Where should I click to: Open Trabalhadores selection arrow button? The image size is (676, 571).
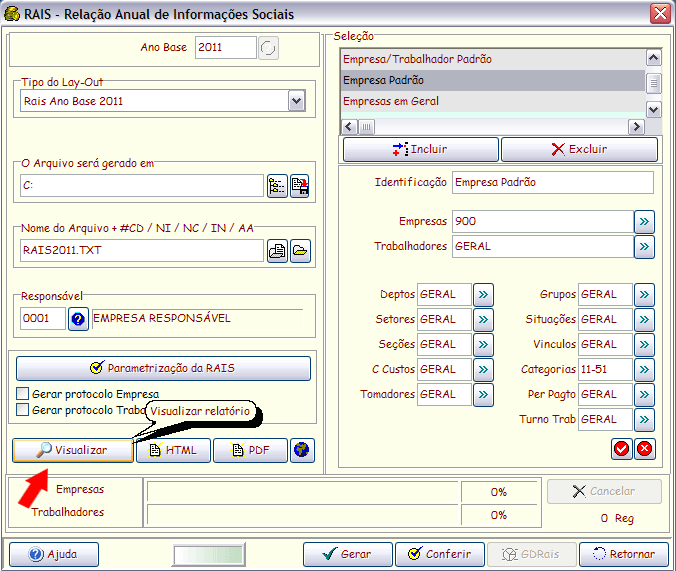[x=644, y=247]
